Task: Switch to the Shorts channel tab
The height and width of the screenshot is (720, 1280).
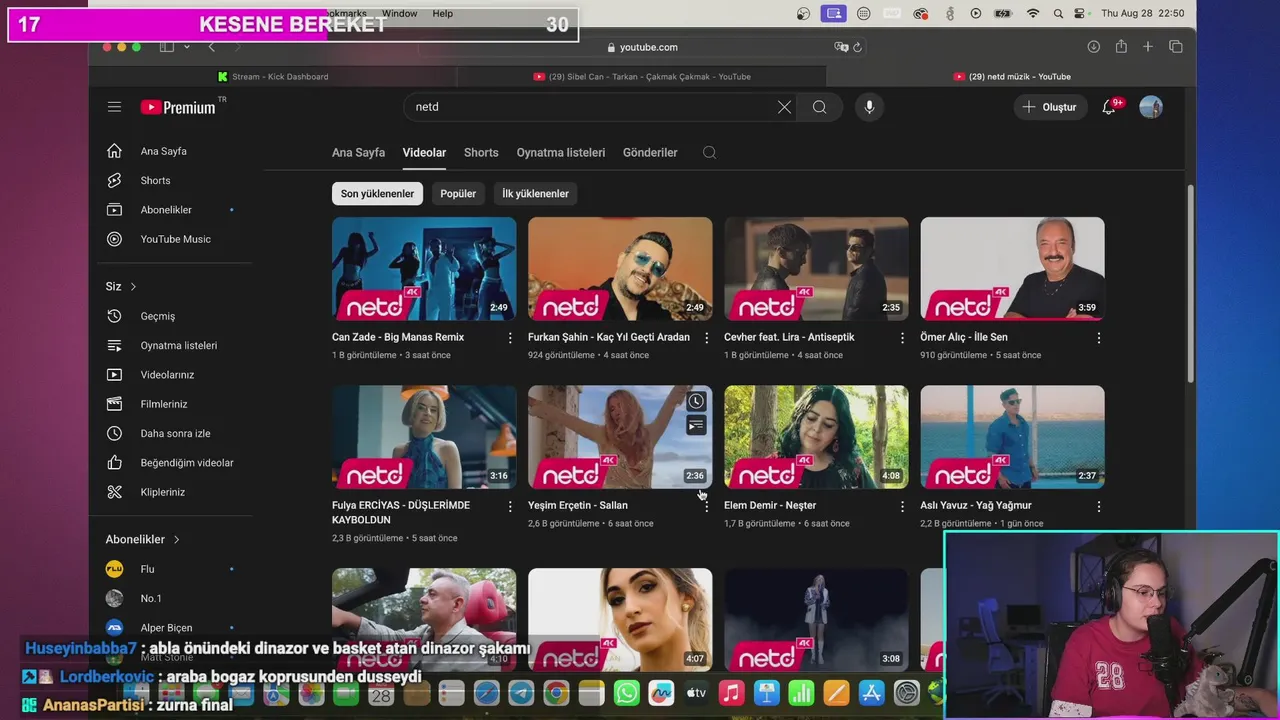Action: [481, 153]
